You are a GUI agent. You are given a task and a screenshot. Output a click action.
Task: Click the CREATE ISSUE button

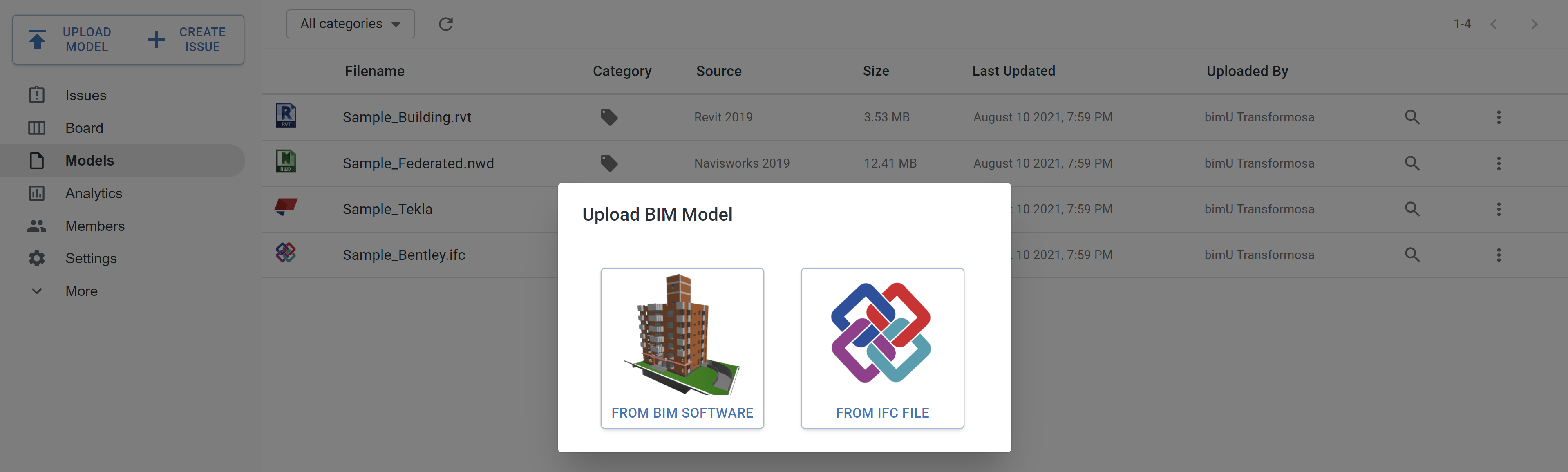[188, 40]
